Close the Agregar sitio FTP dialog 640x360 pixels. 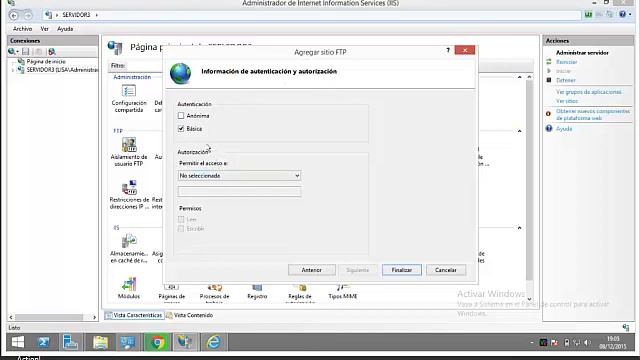click(464, 50)
